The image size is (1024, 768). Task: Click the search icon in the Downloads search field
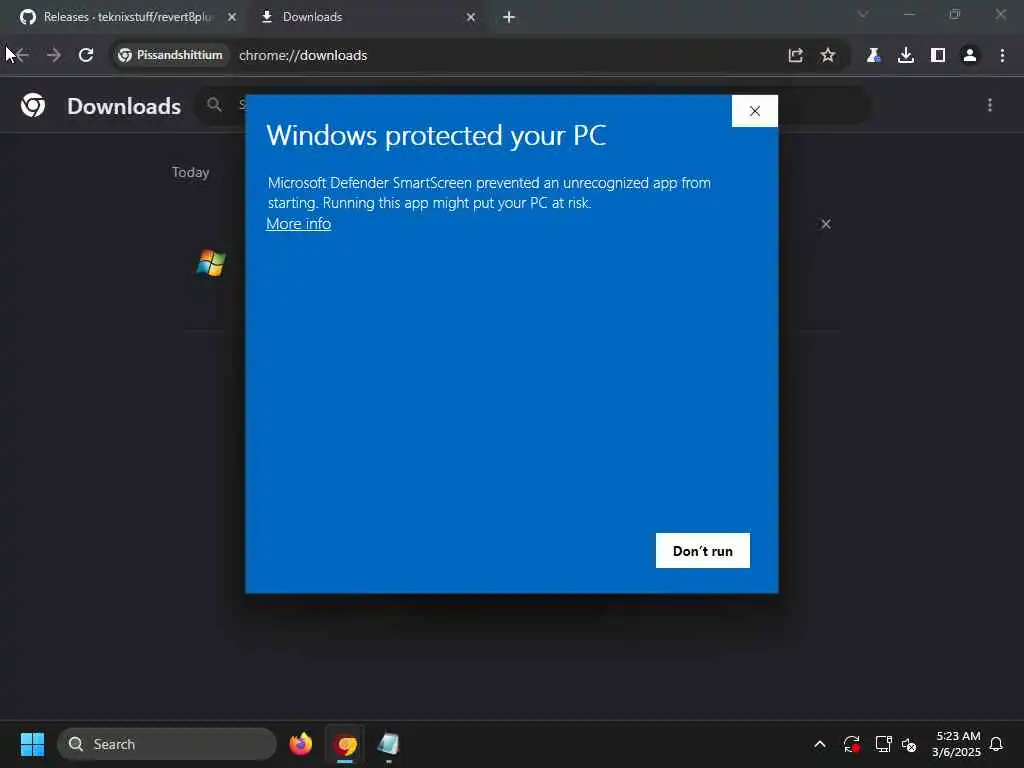(x=214, y=104)
